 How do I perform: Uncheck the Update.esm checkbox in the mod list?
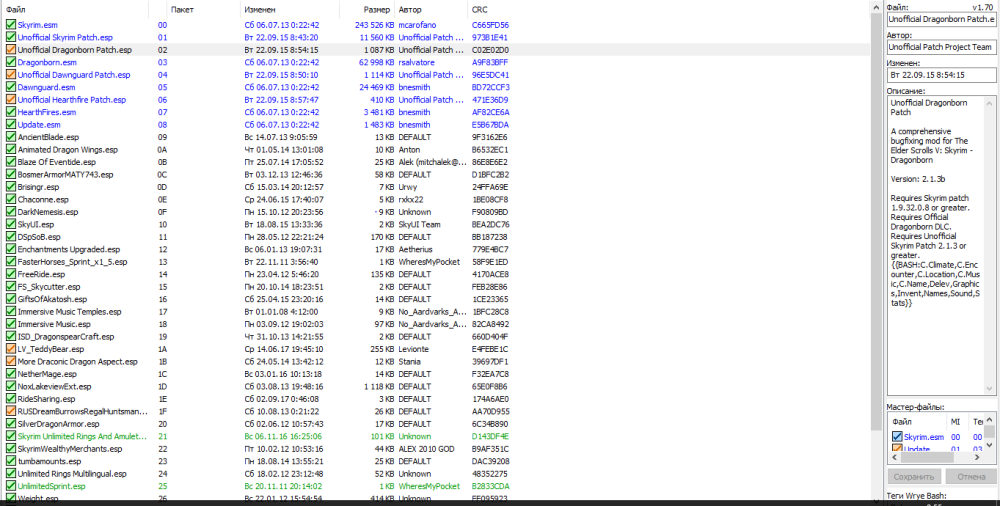pyautogui.click(x=11, y=124)
